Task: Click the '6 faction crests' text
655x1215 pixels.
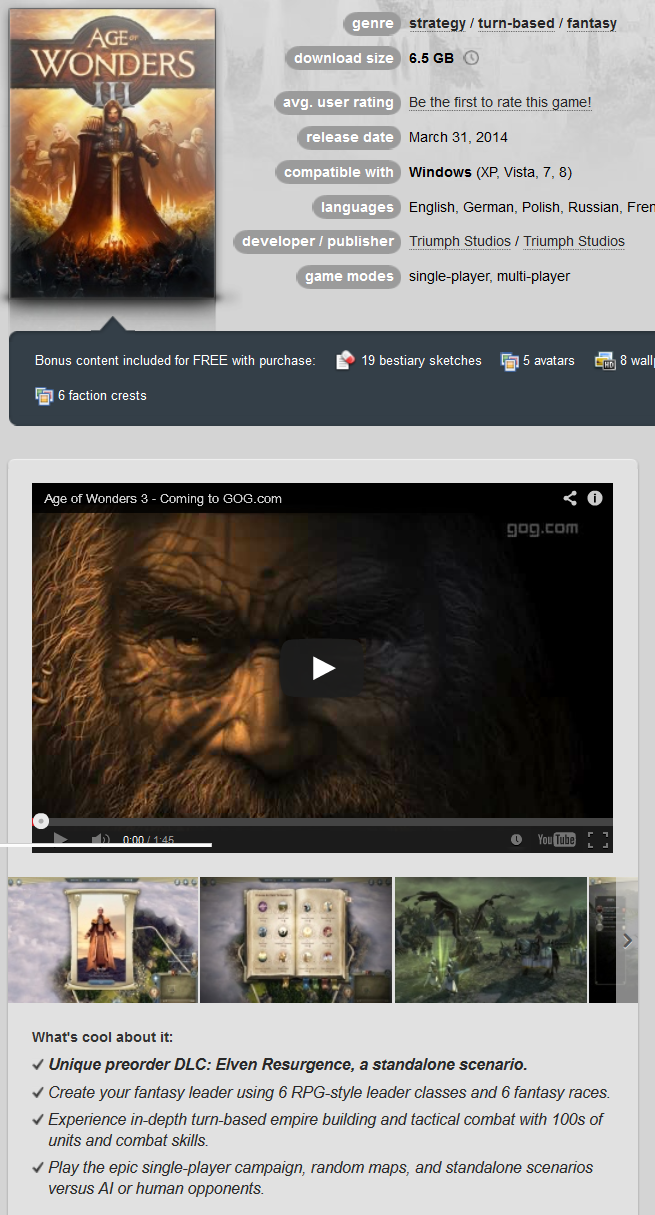Action: pos(102,395)
